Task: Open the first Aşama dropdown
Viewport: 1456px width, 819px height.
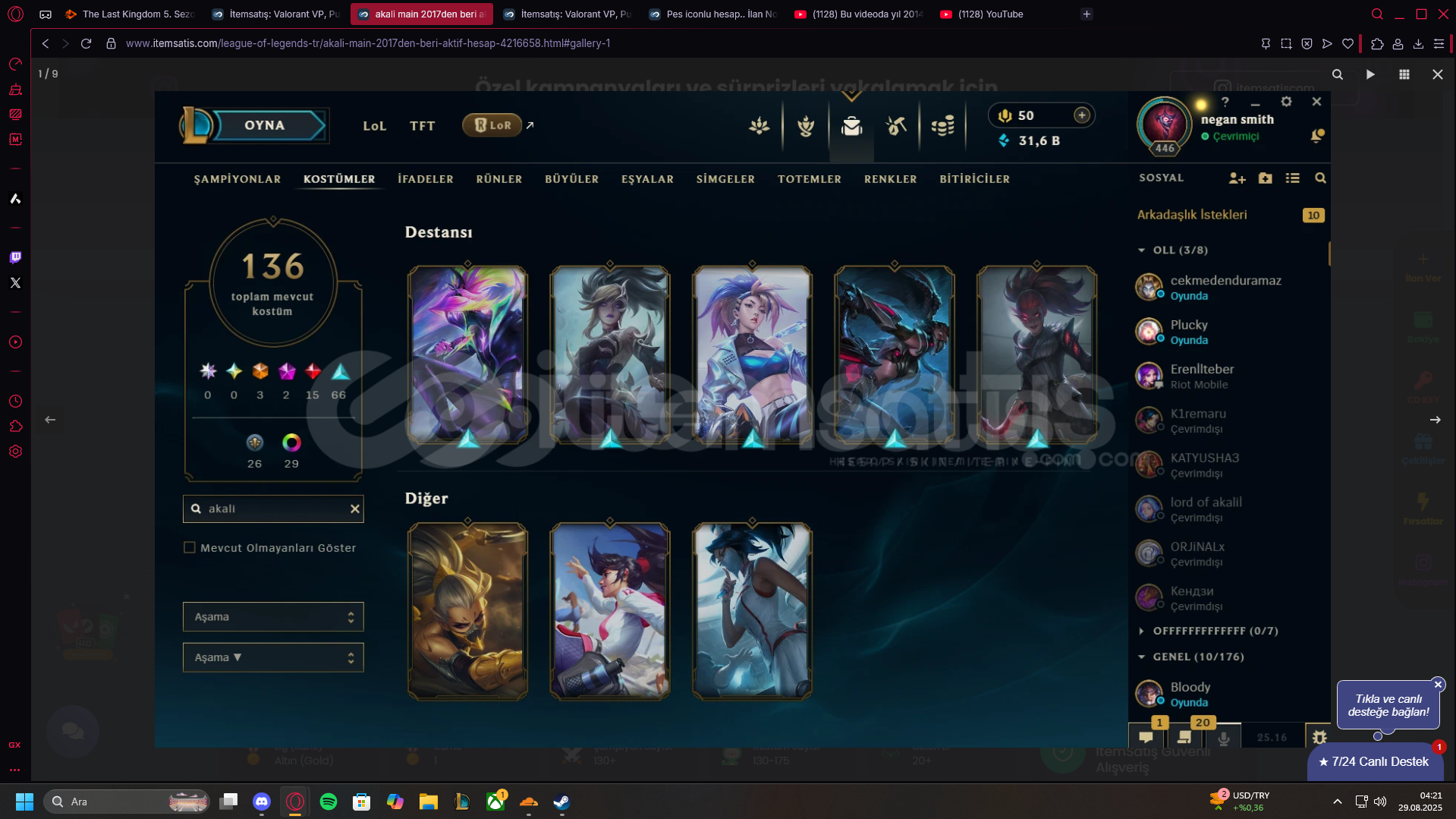Action: pyautogui.click(x=273, y=616)
